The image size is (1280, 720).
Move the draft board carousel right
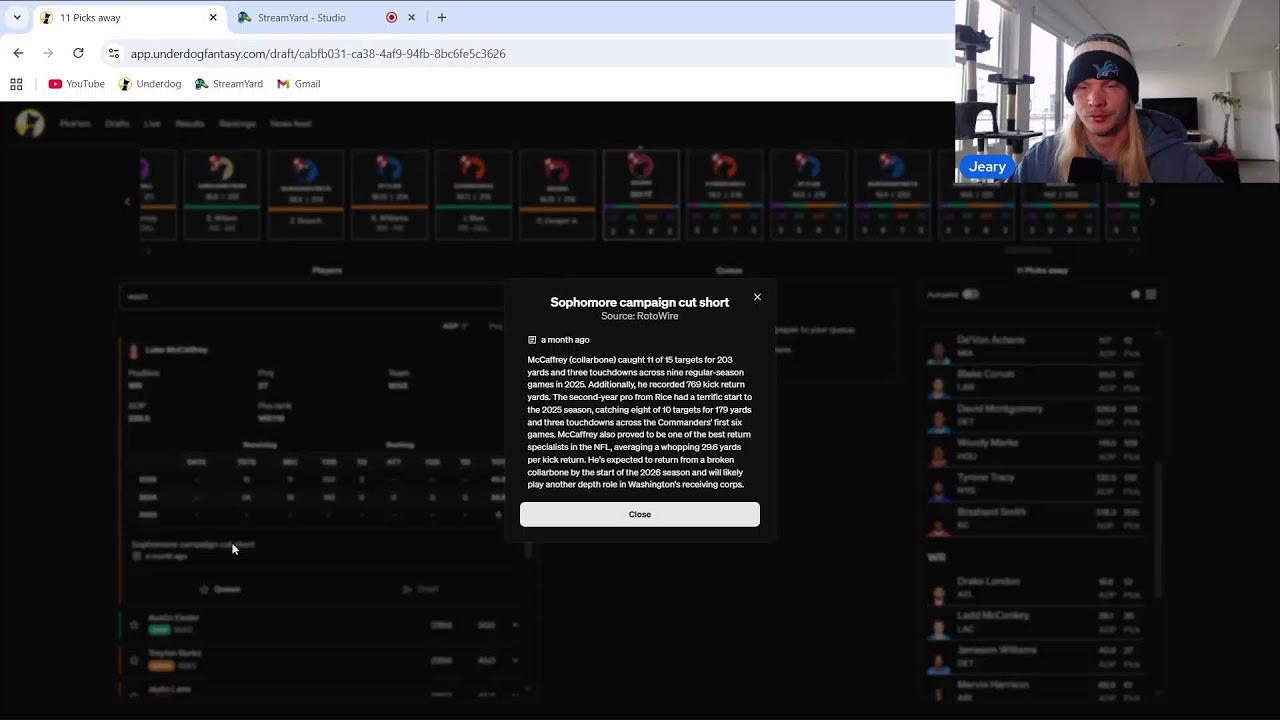(1152, 202)
